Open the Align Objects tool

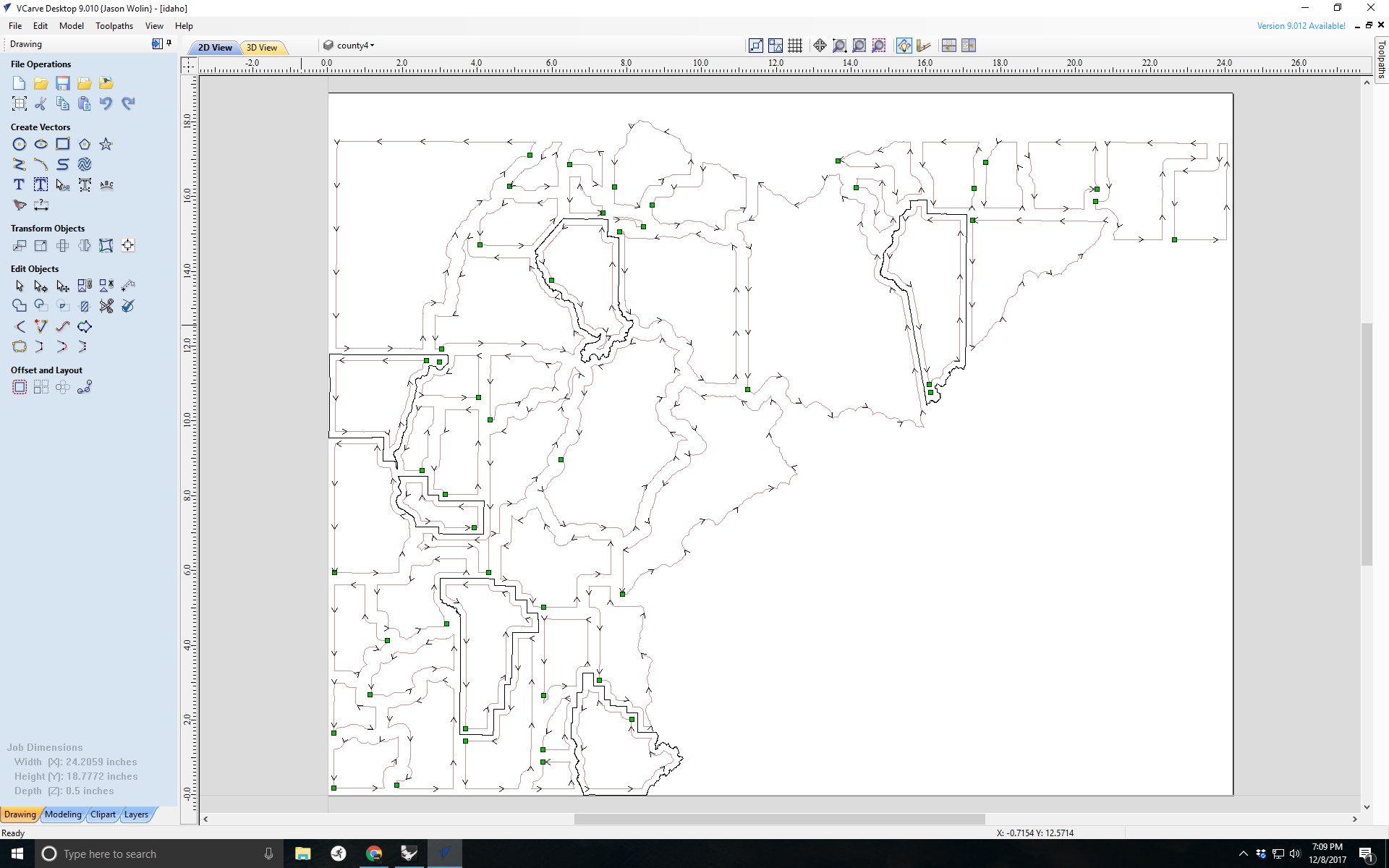coord(128,245)
